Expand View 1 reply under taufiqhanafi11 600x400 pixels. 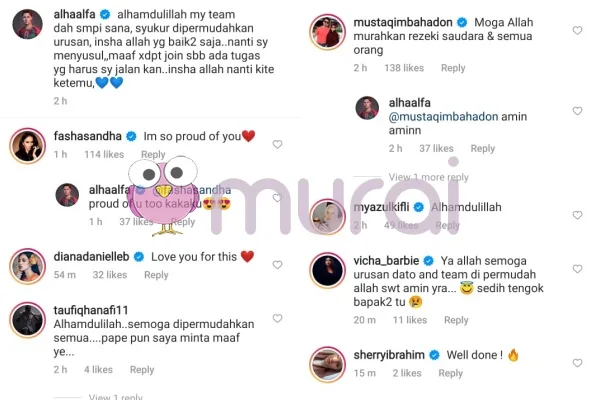(116, 397)
